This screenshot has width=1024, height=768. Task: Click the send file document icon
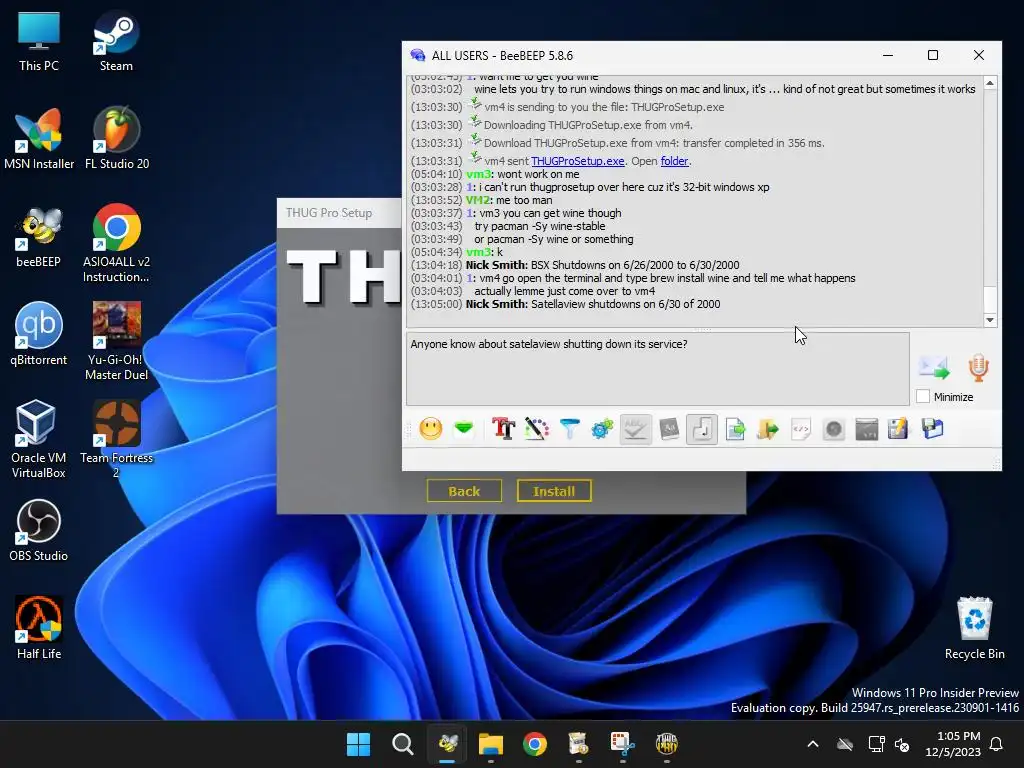pos(735,429)
